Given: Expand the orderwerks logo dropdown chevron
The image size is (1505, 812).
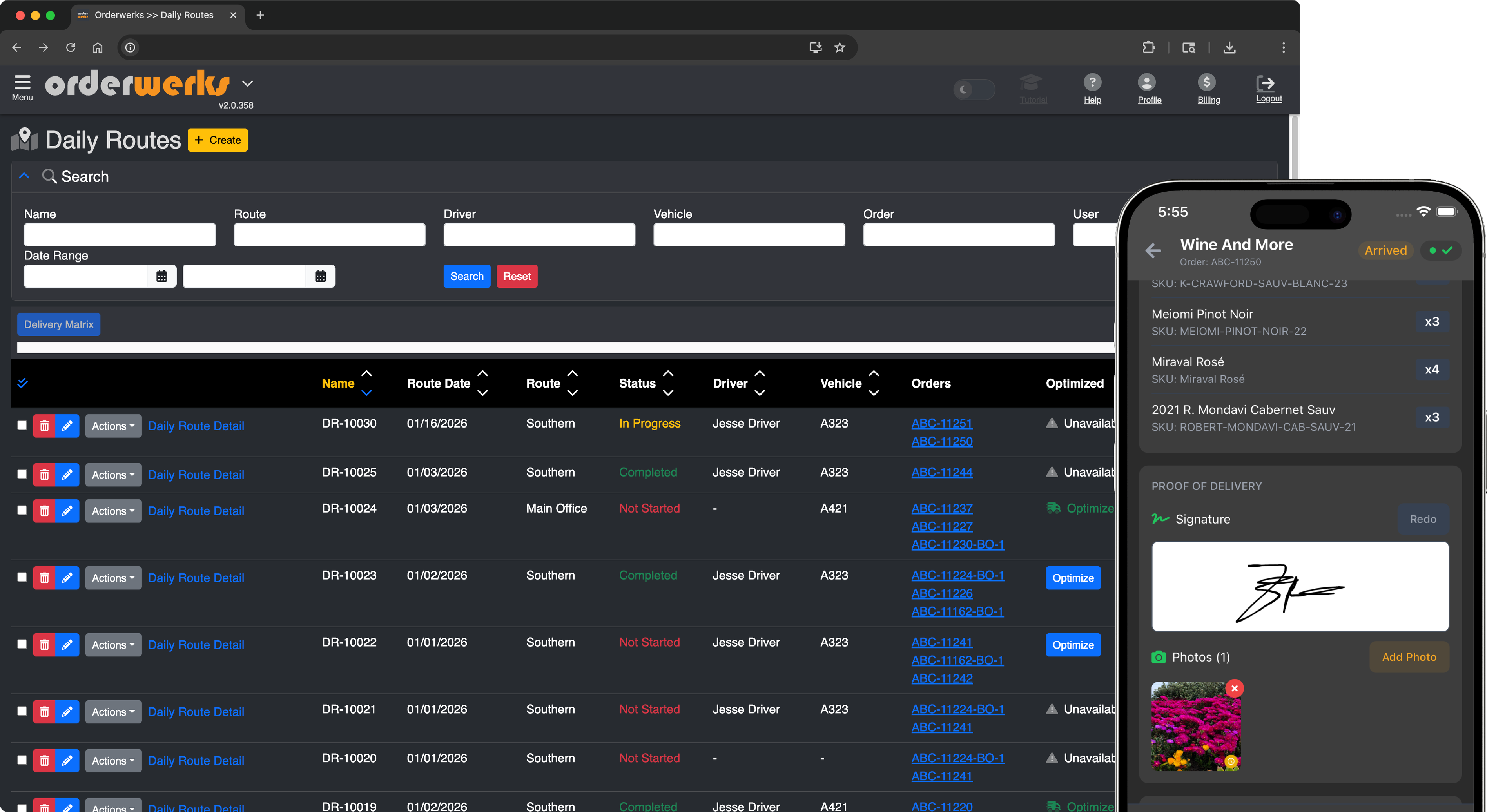Looking at the screenshot, I should tap(248, 83).
